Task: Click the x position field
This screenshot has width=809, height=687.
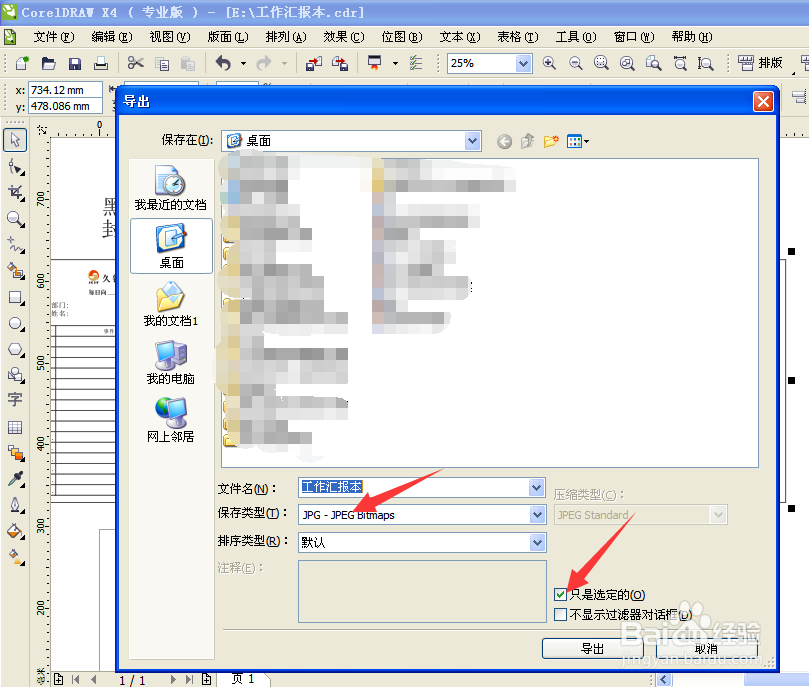Action: [x=64, y=90]
